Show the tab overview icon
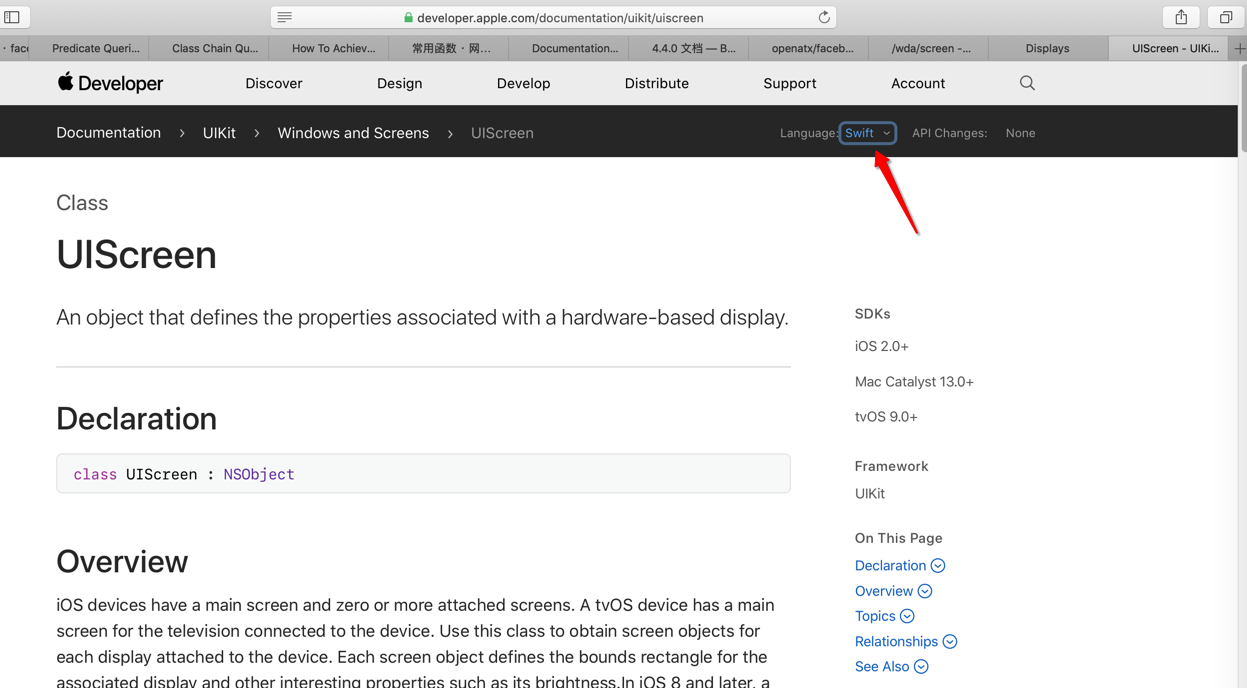The height and width of the screenshot is (688, 1247). pyautogui.click(x=1225, y=17)
